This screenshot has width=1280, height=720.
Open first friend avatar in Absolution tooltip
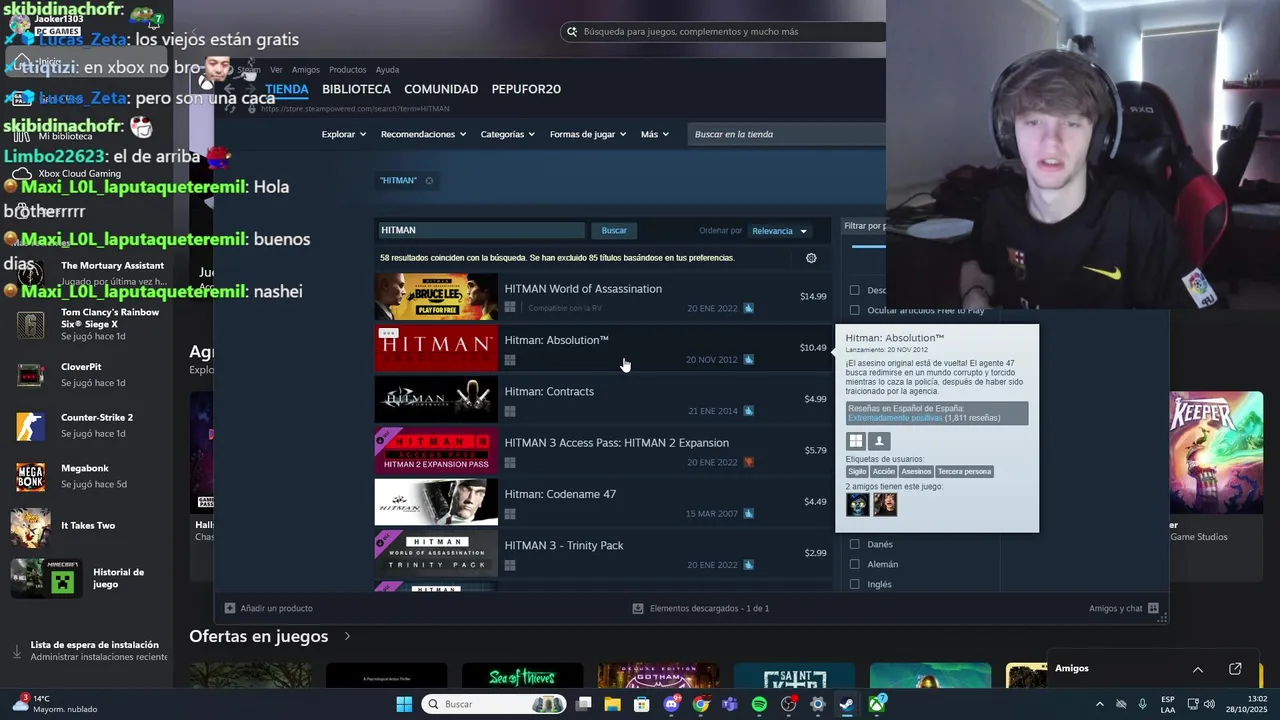(858, 505)
